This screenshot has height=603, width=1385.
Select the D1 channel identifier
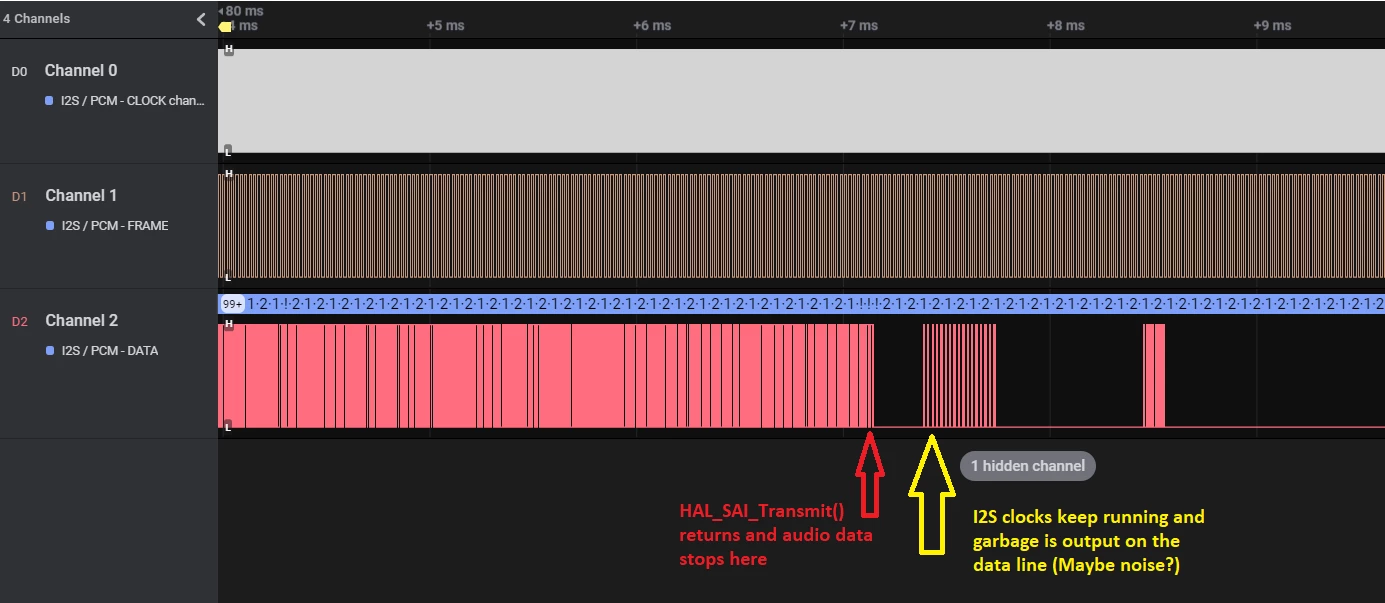pos(20,197)
